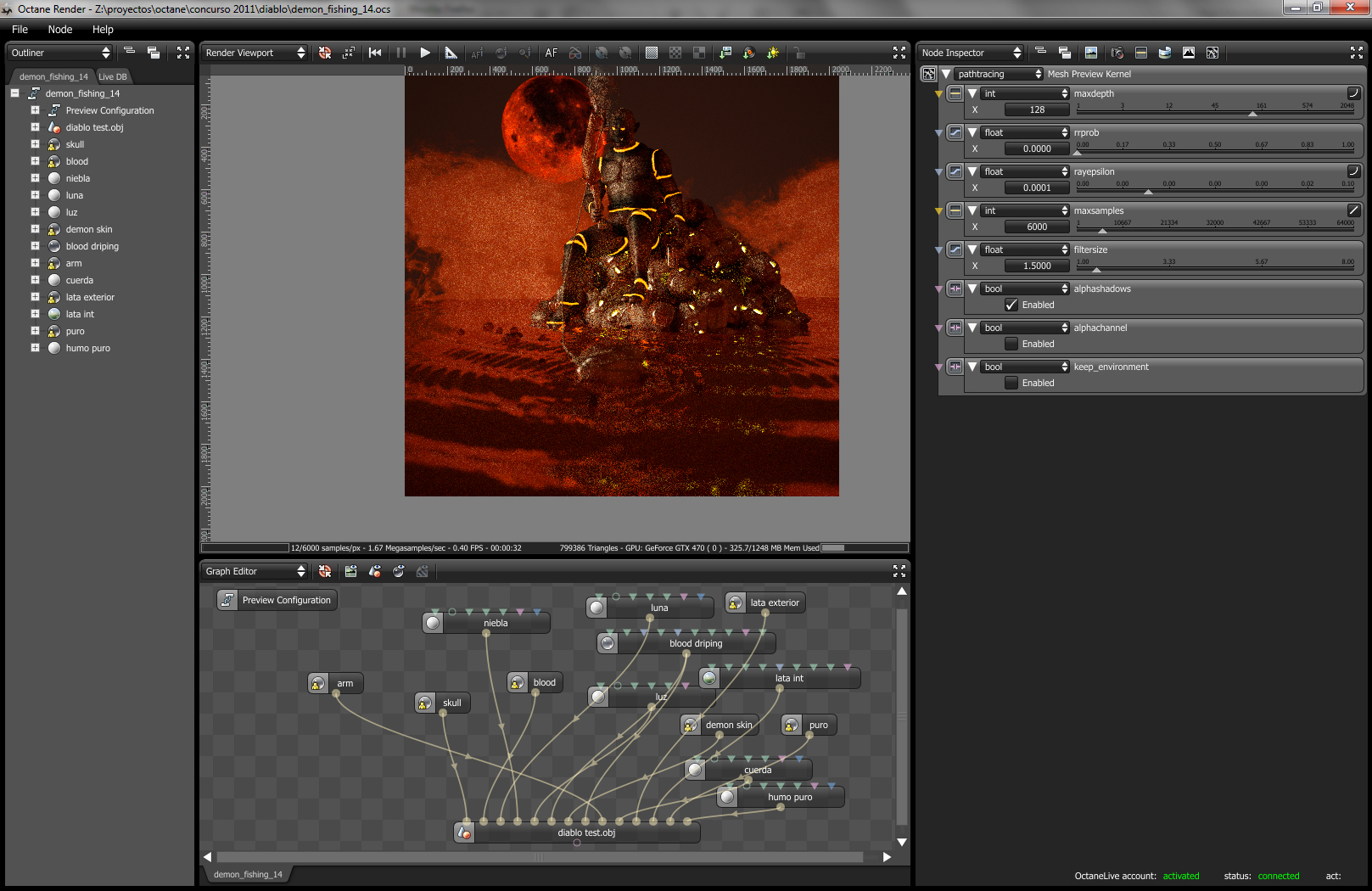Open the Node menu
This screenshot has height=891, width=1372.
(60, 29)
